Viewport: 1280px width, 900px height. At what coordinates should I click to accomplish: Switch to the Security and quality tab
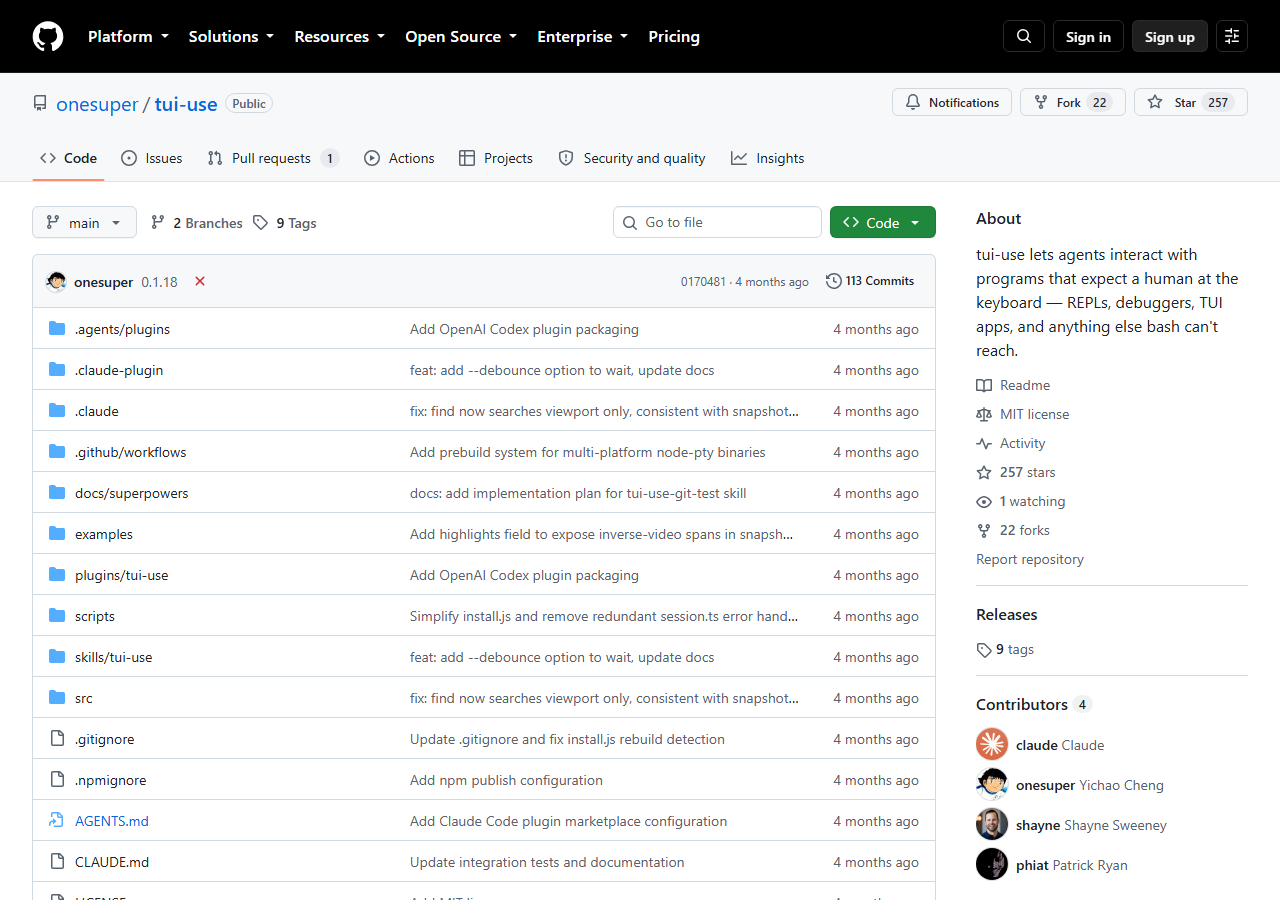[632, 158]
